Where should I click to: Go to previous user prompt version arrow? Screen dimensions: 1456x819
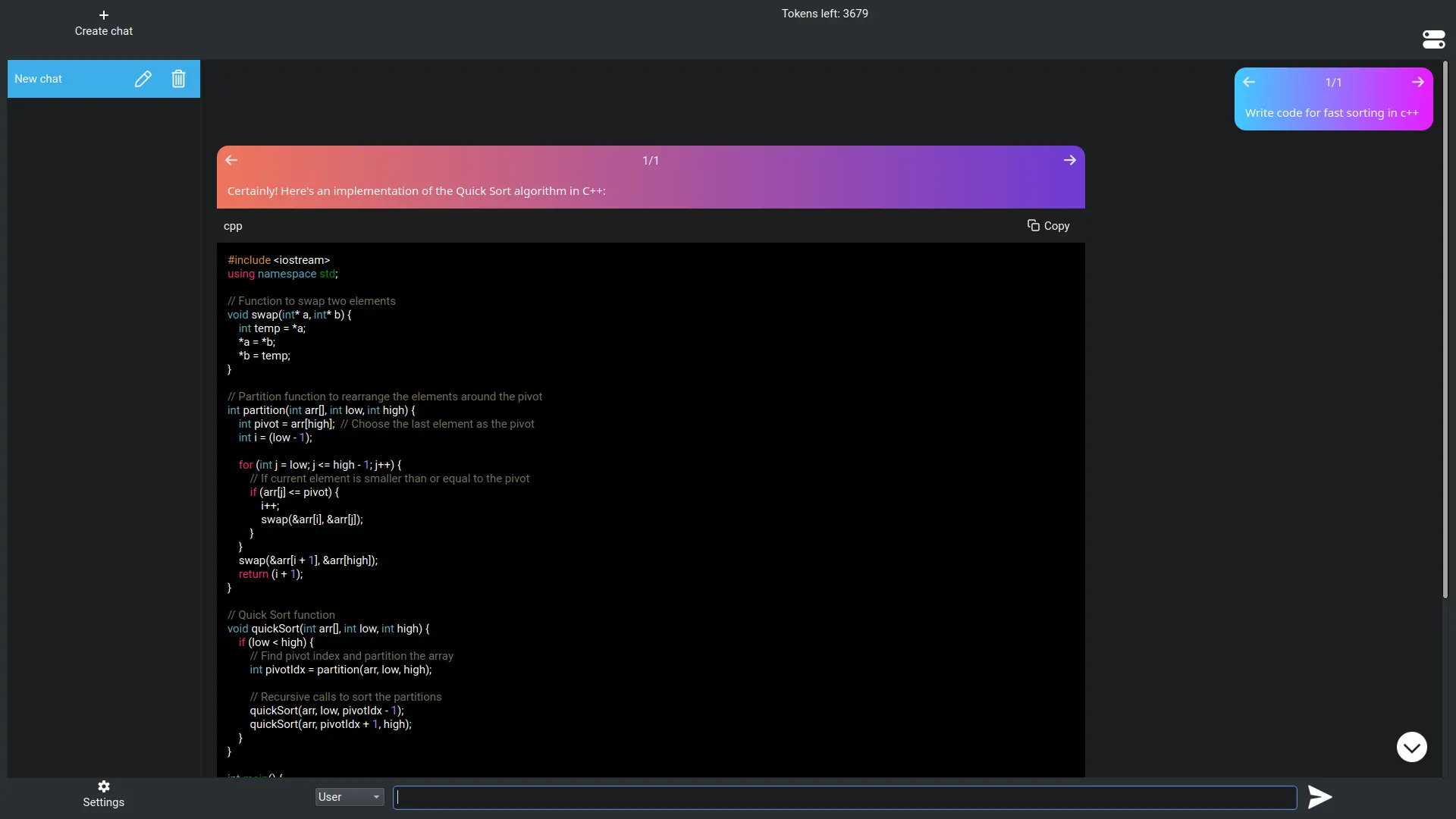1249,82
